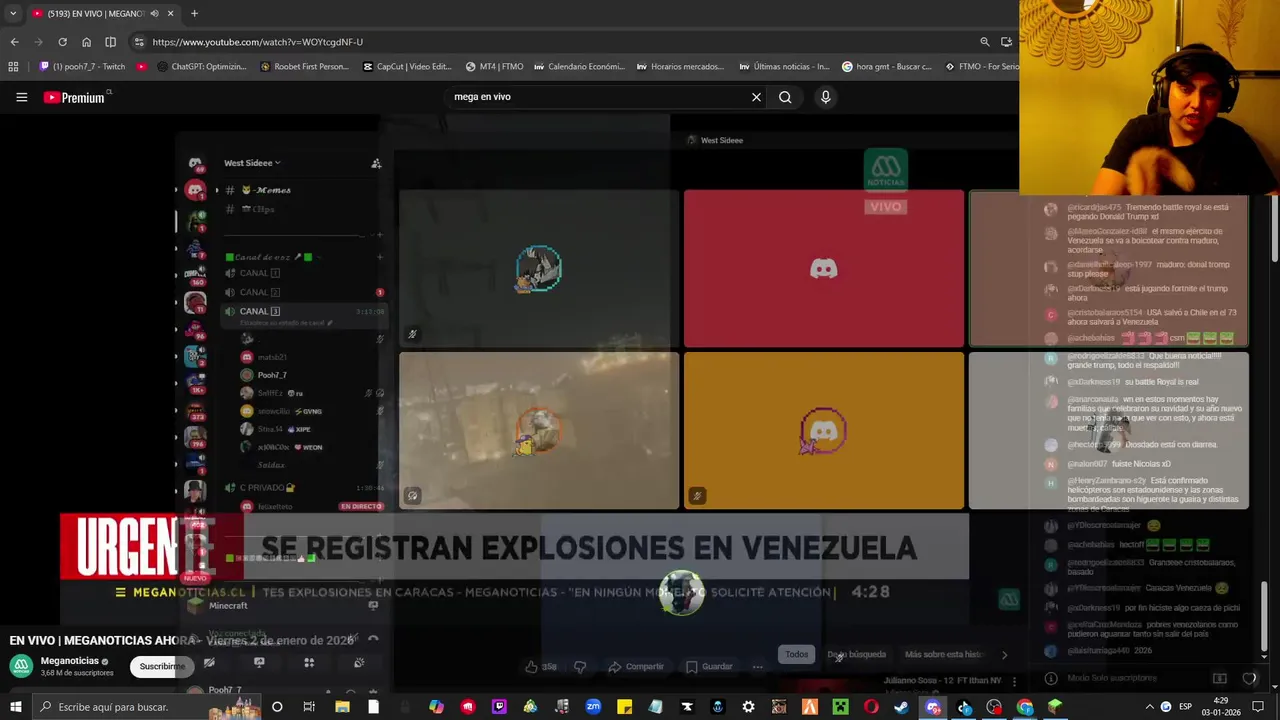Open Zoom from the Windows taskbar
The width and height of the screenshot is (1280, 720).
tap(593, 707)
